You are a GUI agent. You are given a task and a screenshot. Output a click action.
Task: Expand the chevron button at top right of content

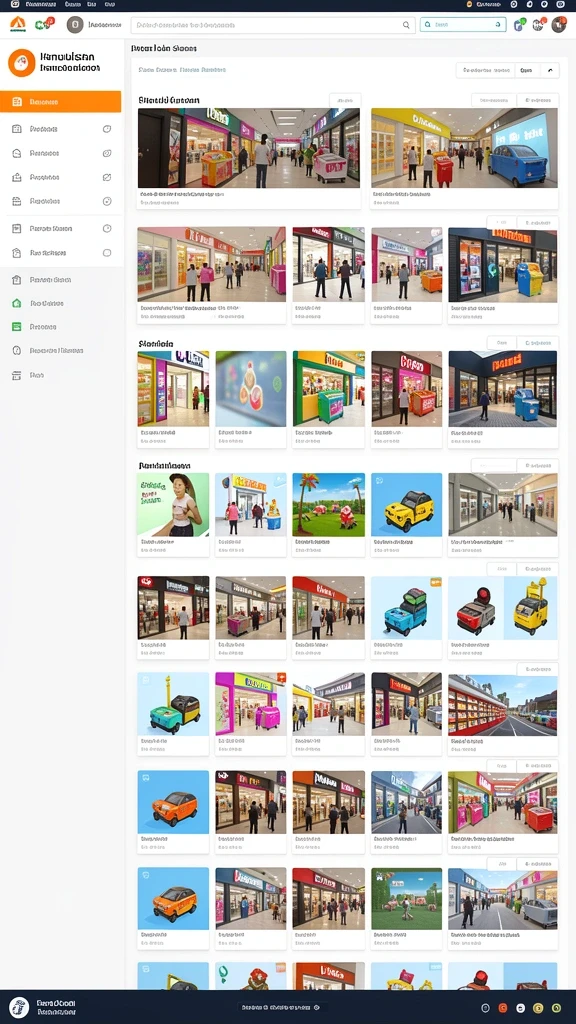pyautogui.click(x=549, y=70)
